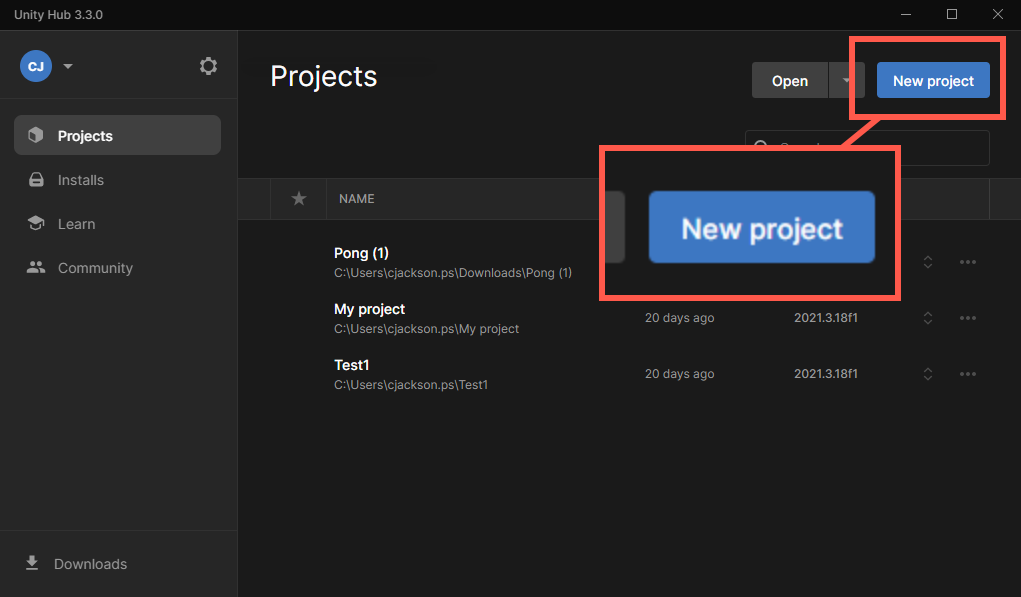Expand the Open button dropdown arrow
The image size is (1021, 597).
point(846,81)
